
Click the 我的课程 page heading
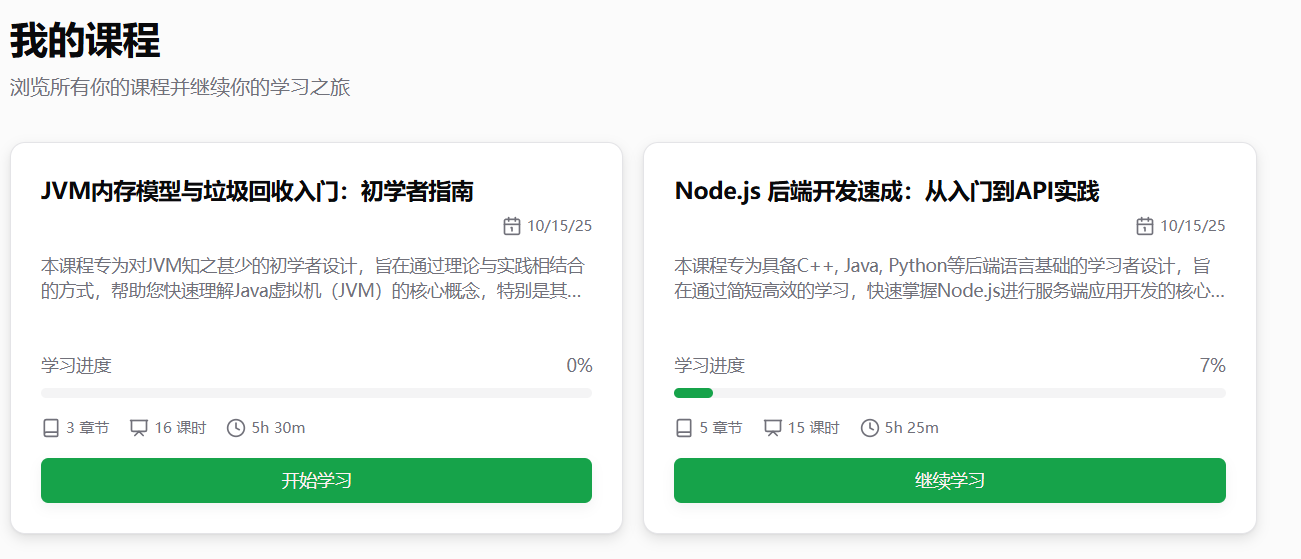(x=85, y=42)
